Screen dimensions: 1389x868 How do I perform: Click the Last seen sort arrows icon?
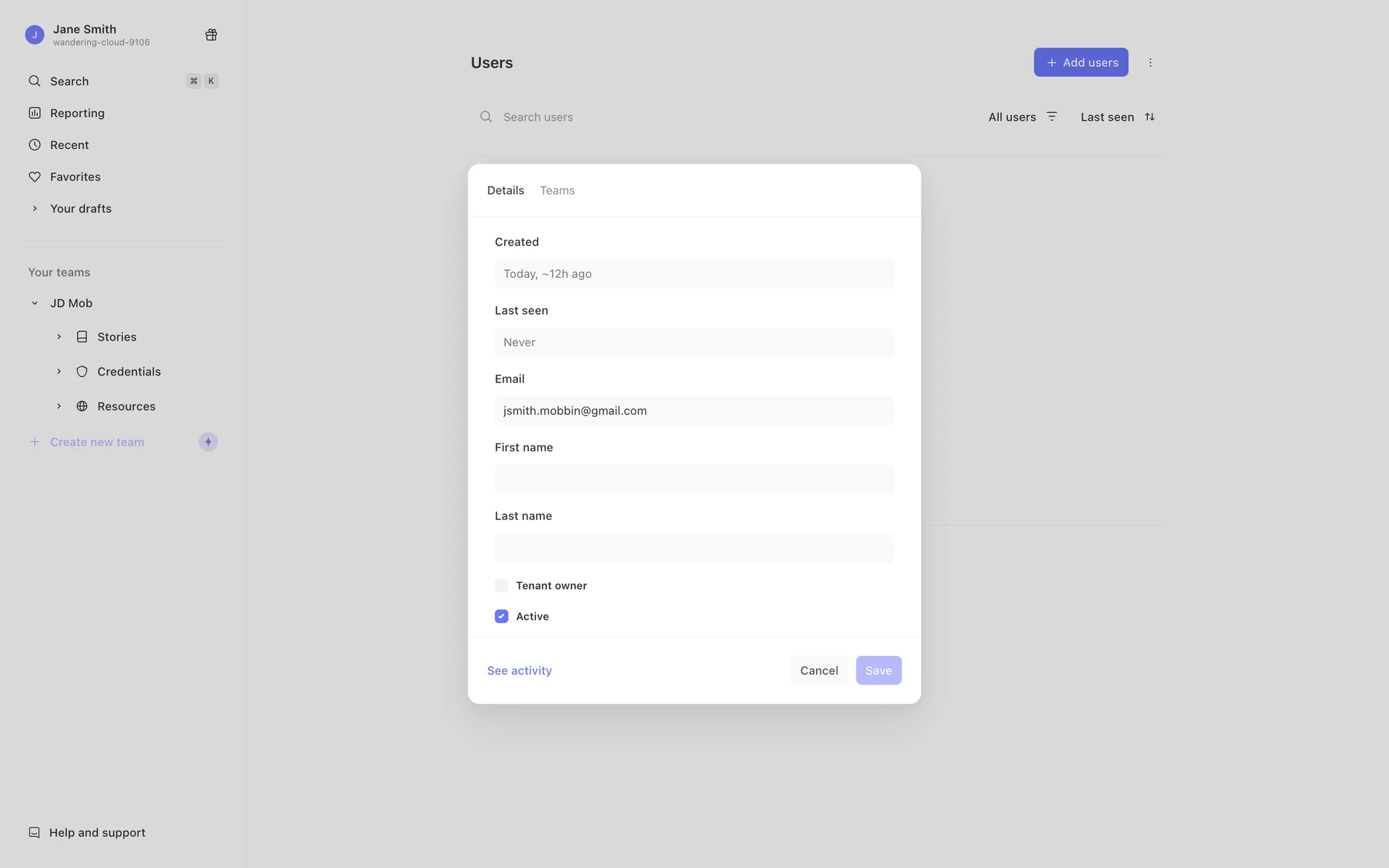pos(1150,117)
